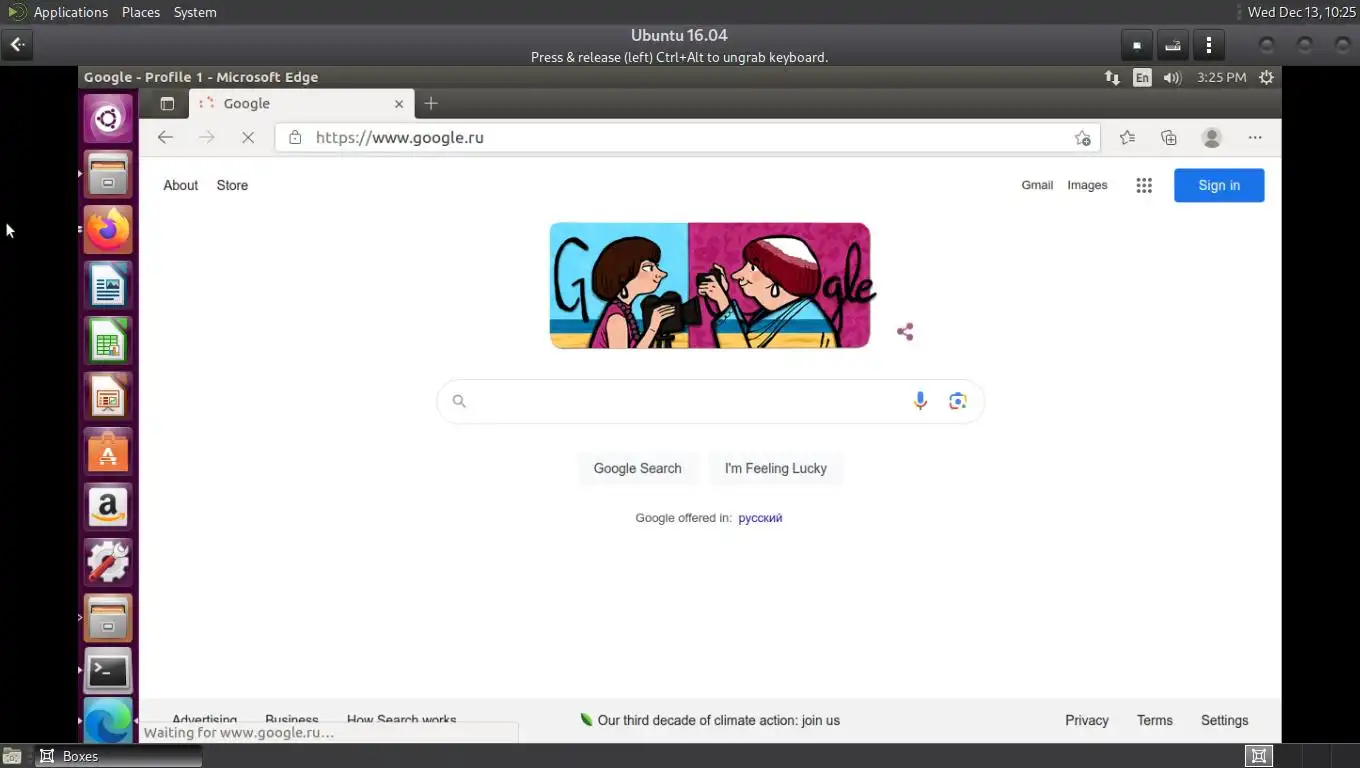This screenshot has width=1360, height=768.
Task: Close the Google tab
Action: [x=399, y=103]
